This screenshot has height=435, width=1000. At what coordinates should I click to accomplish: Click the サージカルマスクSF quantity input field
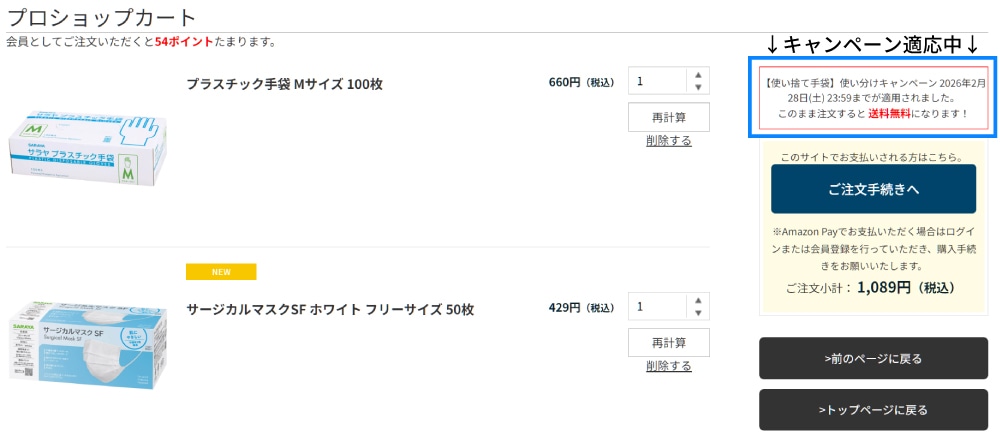point(658,307)
